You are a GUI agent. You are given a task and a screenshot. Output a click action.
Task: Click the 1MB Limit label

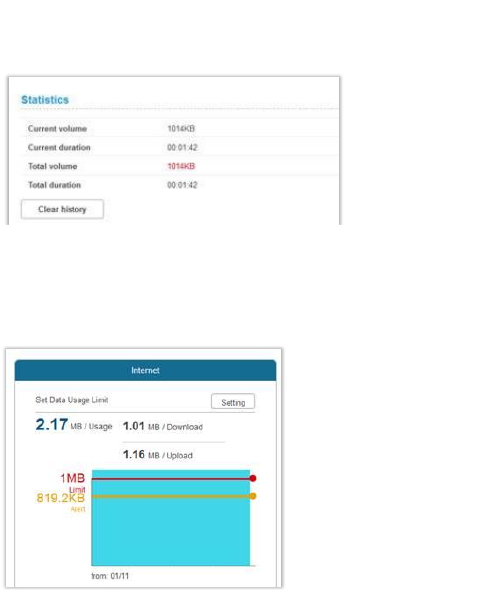pos(73,482)
